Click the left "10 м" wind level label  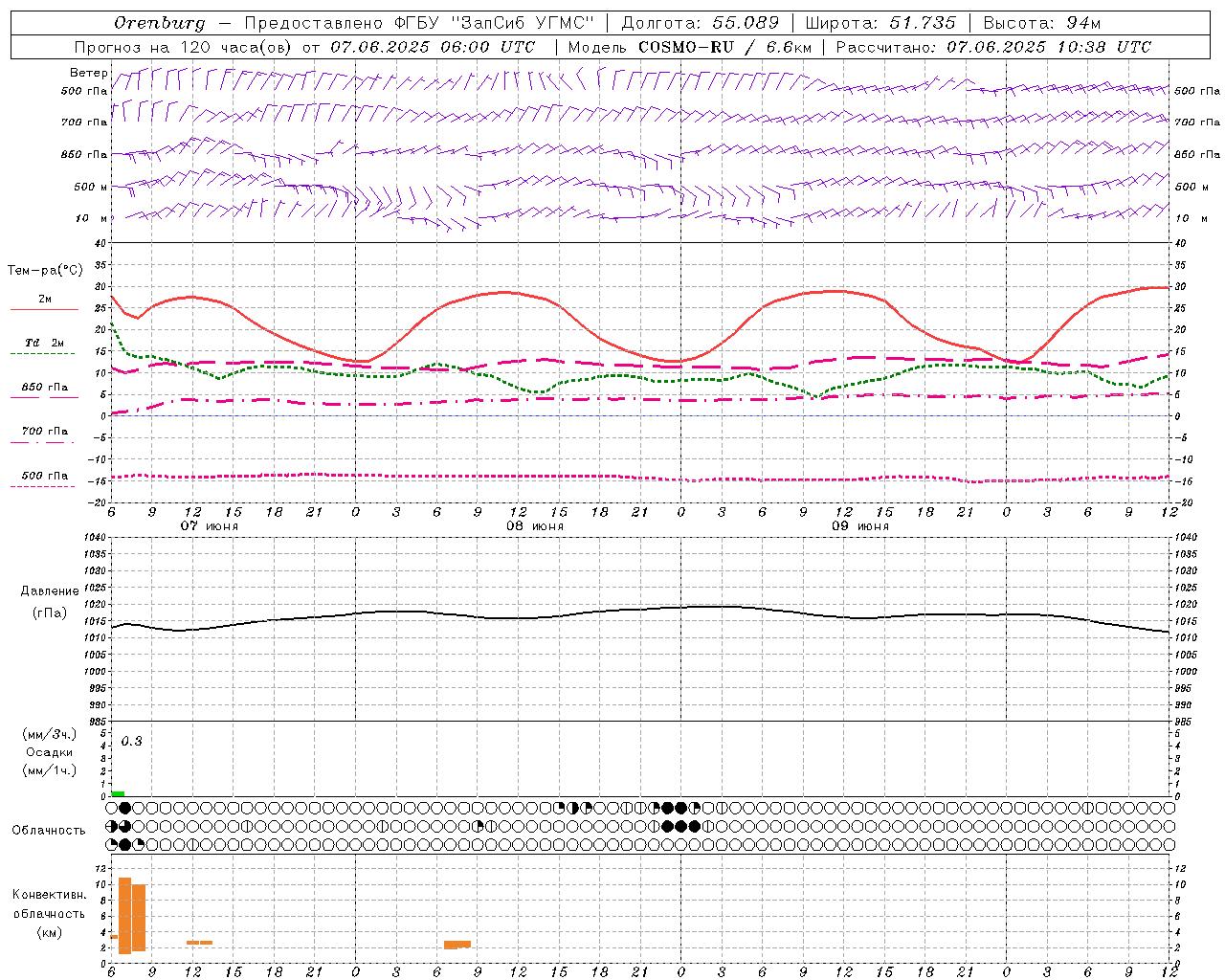pyautogui.click(x=92, y=218)
